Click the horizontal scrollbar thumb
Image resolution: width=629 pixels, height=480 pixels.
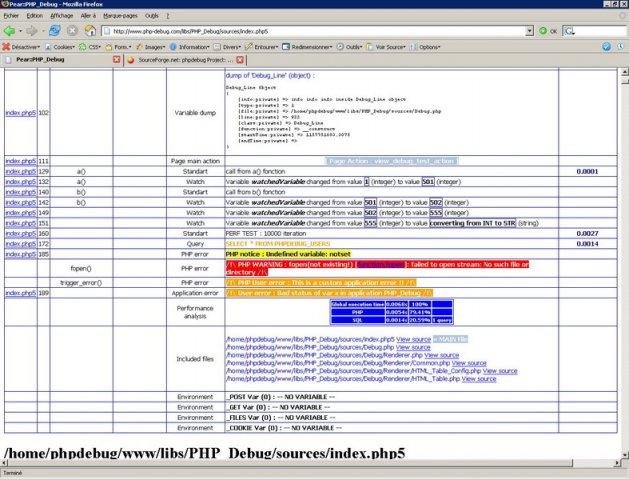290,463
